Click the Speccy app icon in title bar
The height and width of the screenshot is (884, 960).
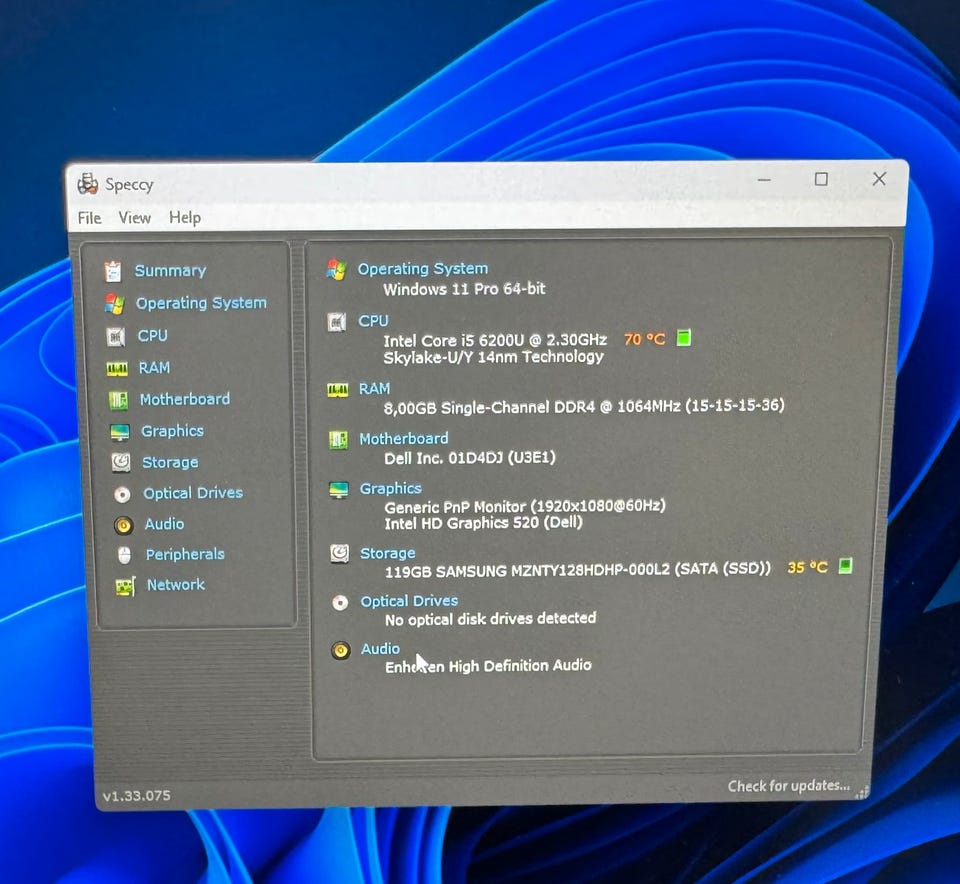coord(88,184)
